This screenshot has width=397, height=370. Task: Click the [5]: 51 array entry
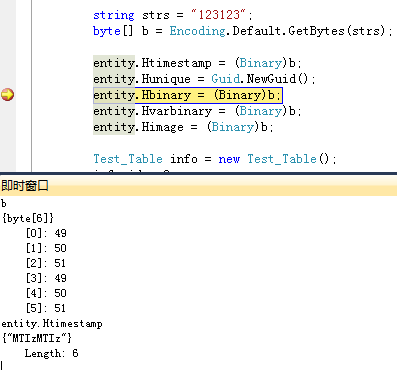(x=46, y=308)
